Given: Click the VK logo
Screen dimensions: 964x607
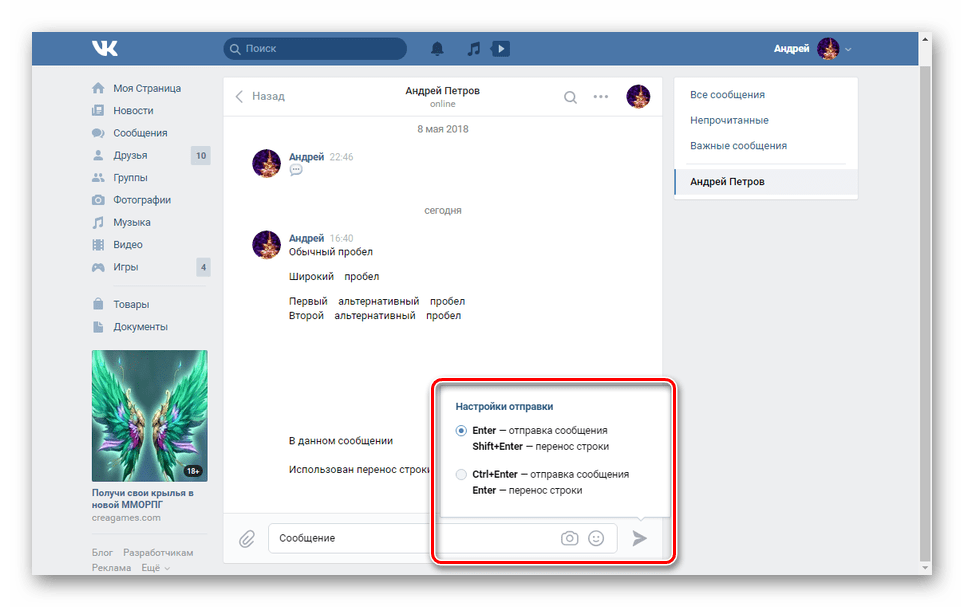Looking at the screenshot, I should [105, 47].
